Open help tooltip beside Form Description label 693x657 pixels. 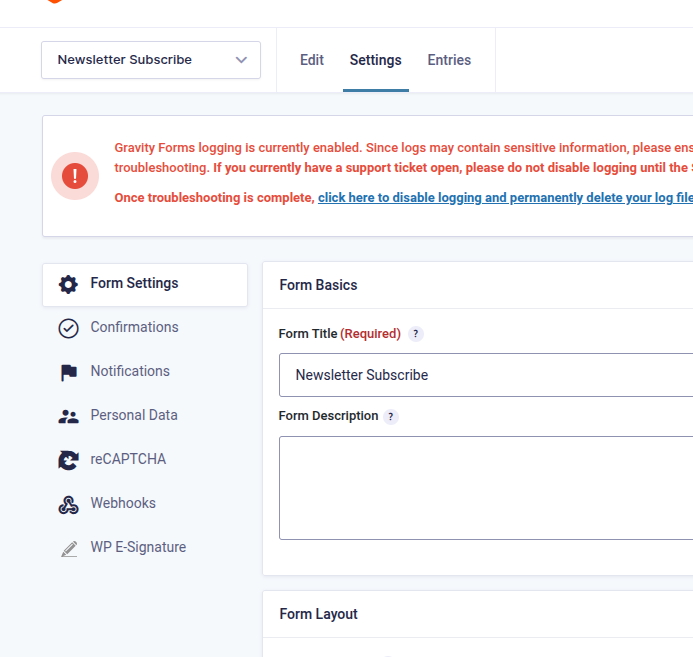(391, 416)
